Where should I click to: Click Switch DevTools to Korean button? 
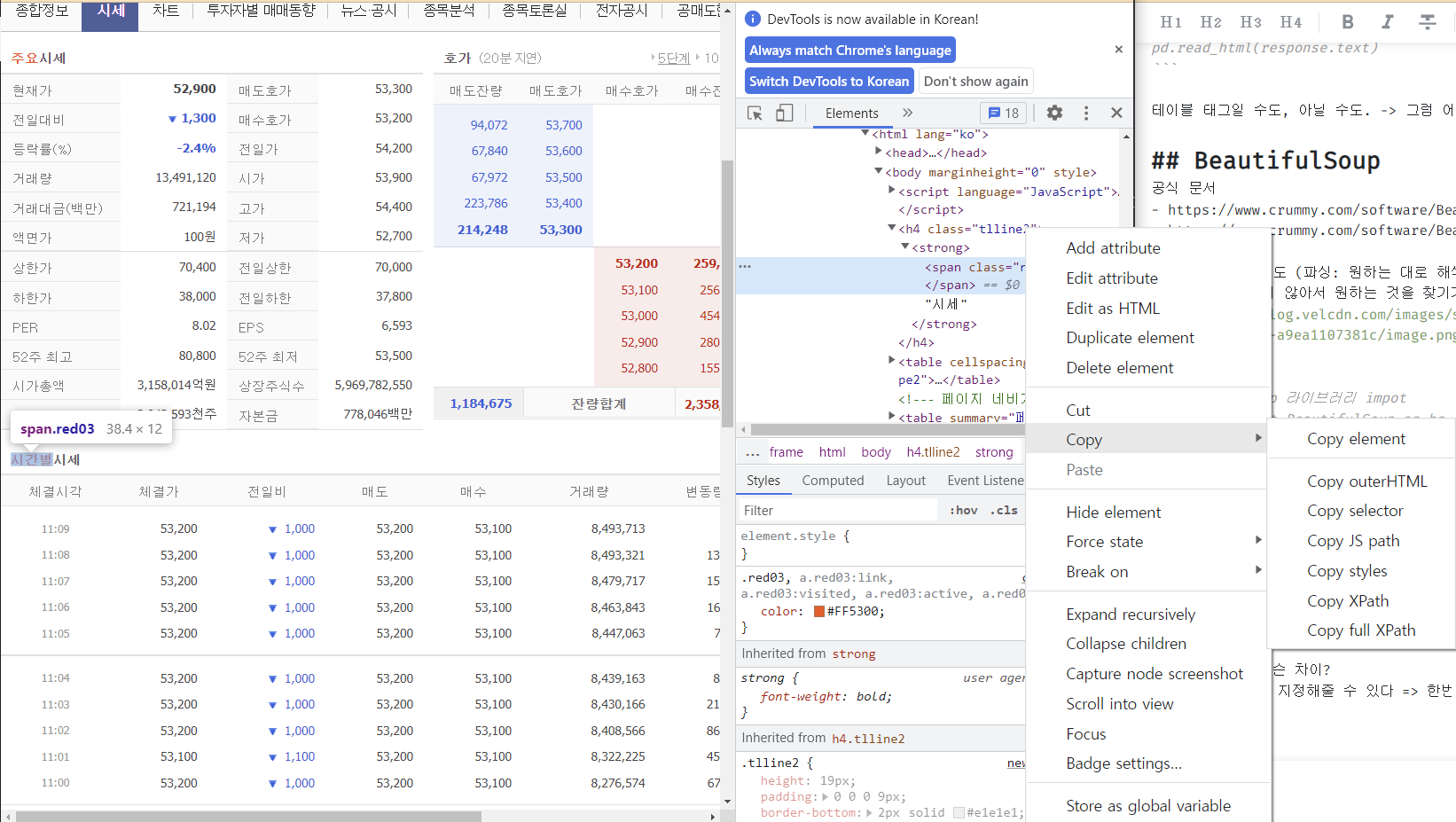point(829,82)
